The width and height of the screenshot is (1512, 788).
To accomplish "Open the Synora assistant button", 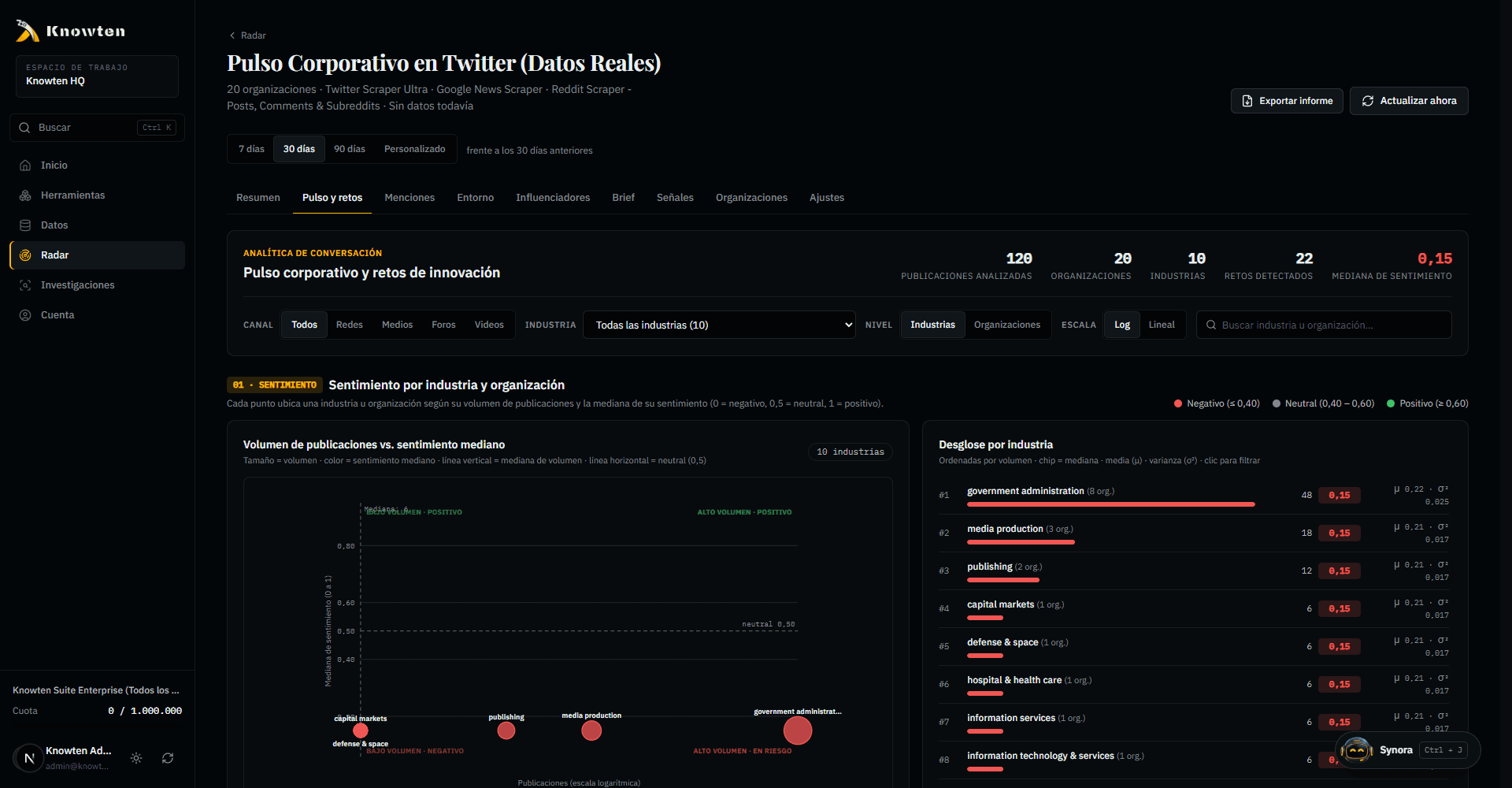I will 1408,750.
